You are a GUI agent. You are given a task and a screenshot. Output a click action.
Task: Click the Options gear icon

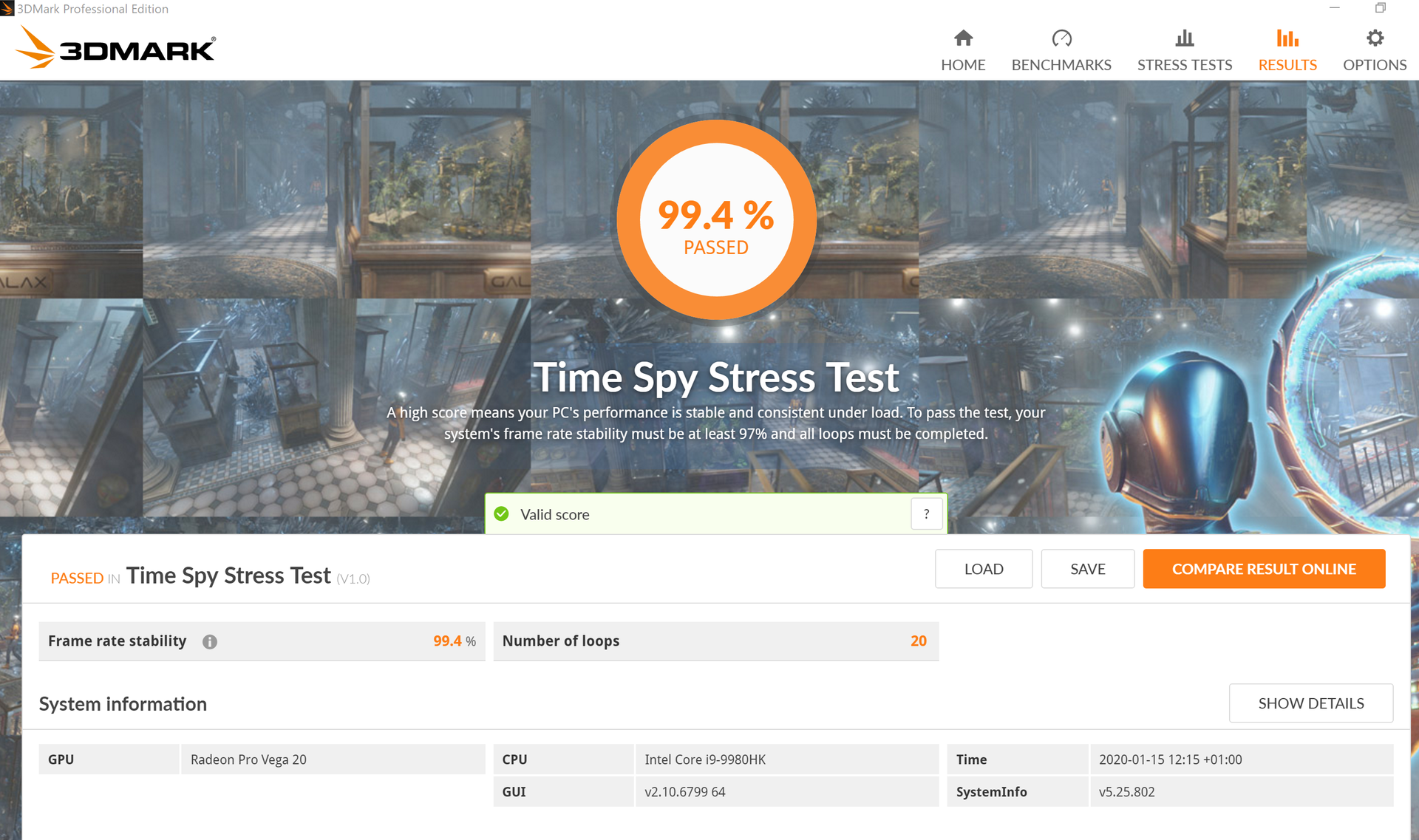1375,38
